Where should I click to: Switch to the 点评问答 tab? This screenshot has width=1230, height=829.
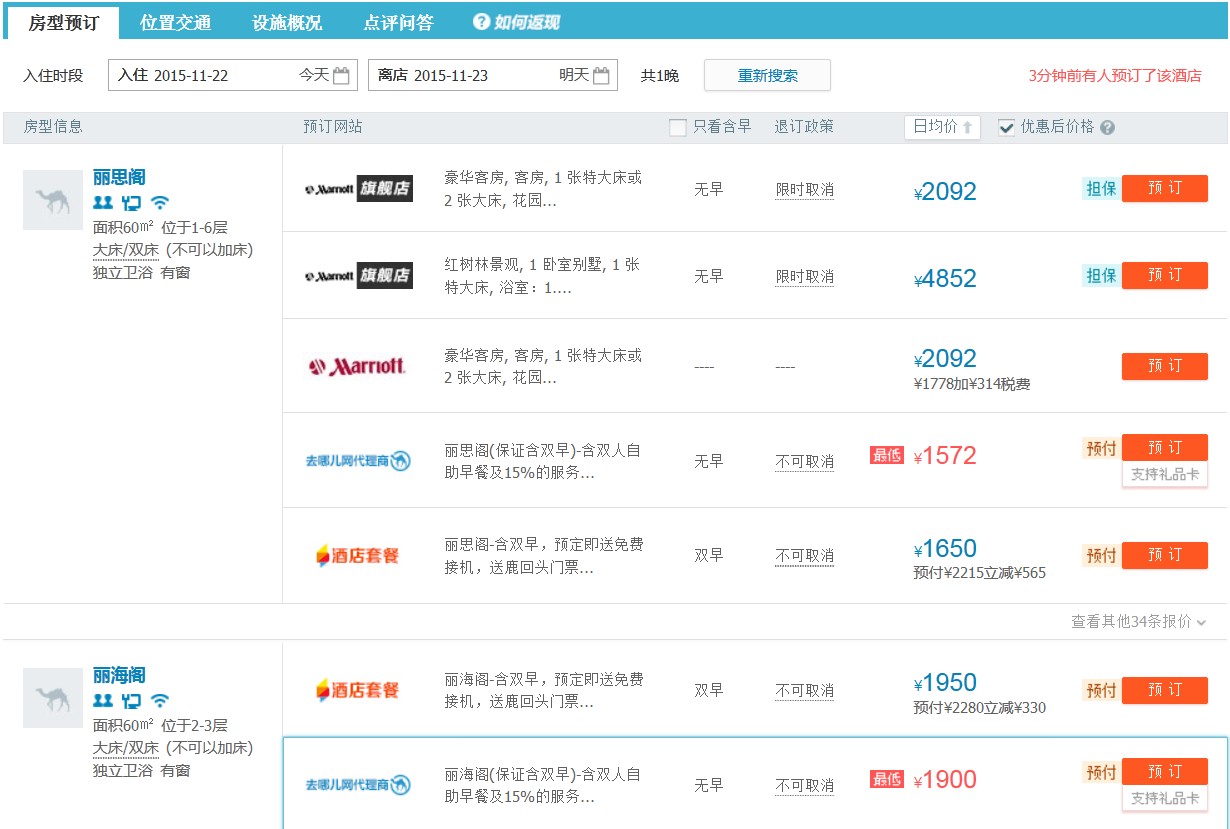[x=398, y=22]
